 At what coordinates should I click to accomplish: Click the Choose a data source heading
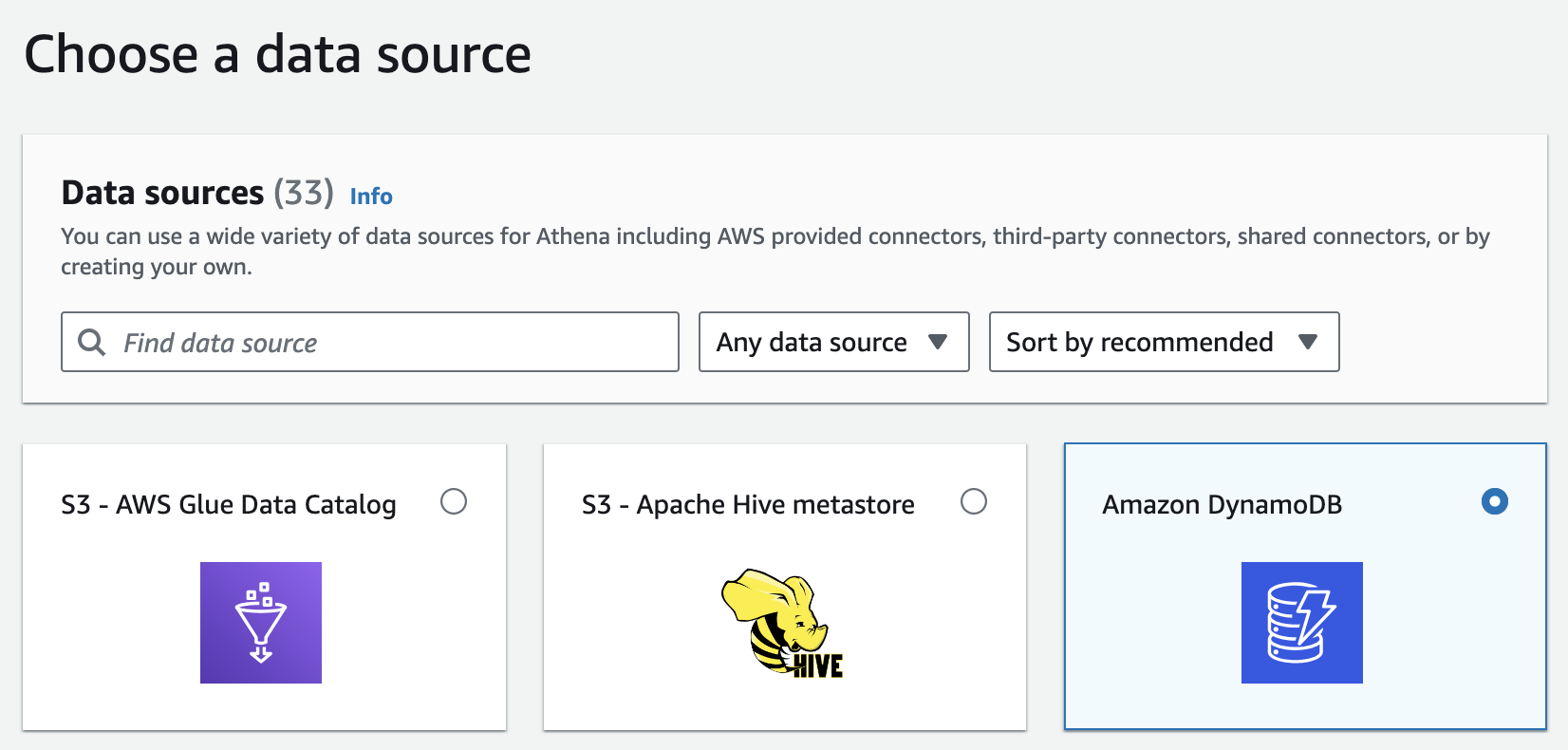pos(277,54)
